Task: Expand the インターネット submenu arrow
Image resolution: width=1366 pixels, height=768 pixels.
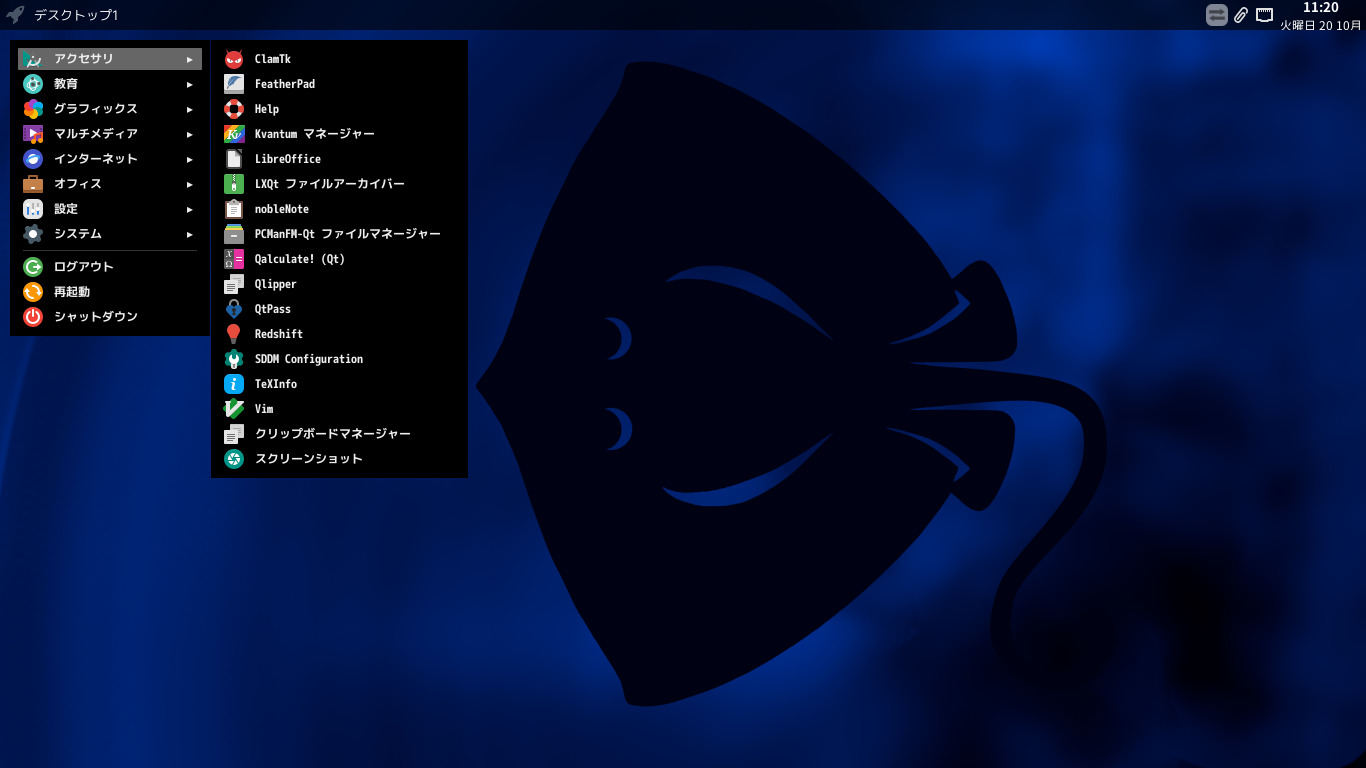Action: [189, 159]
